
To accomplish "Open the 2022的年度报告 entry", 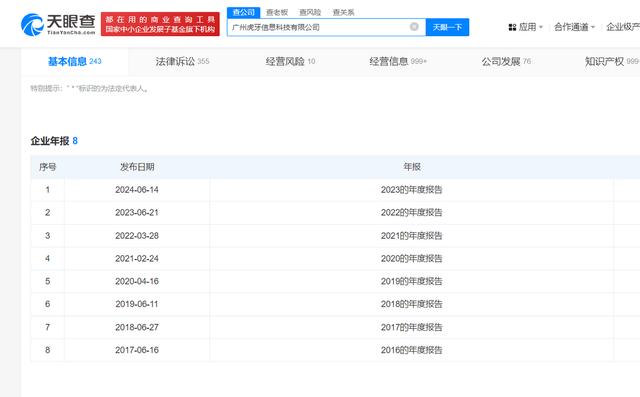I will pyautogui.click(x=411, y=213).
